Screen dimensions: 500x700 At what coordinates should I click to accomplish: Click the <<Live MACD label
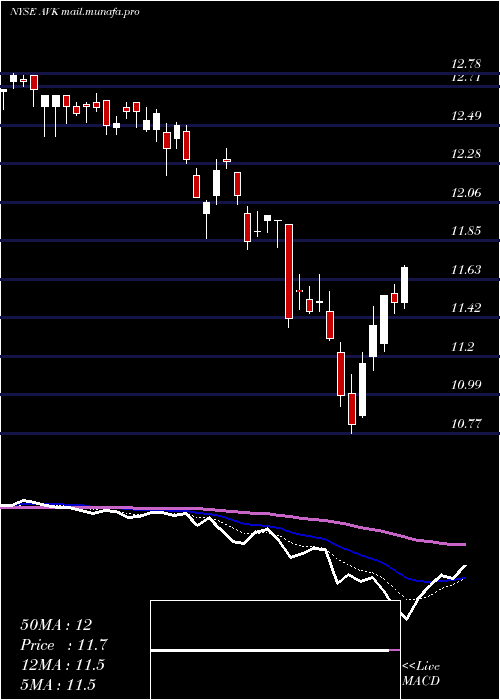pos(421,673)
